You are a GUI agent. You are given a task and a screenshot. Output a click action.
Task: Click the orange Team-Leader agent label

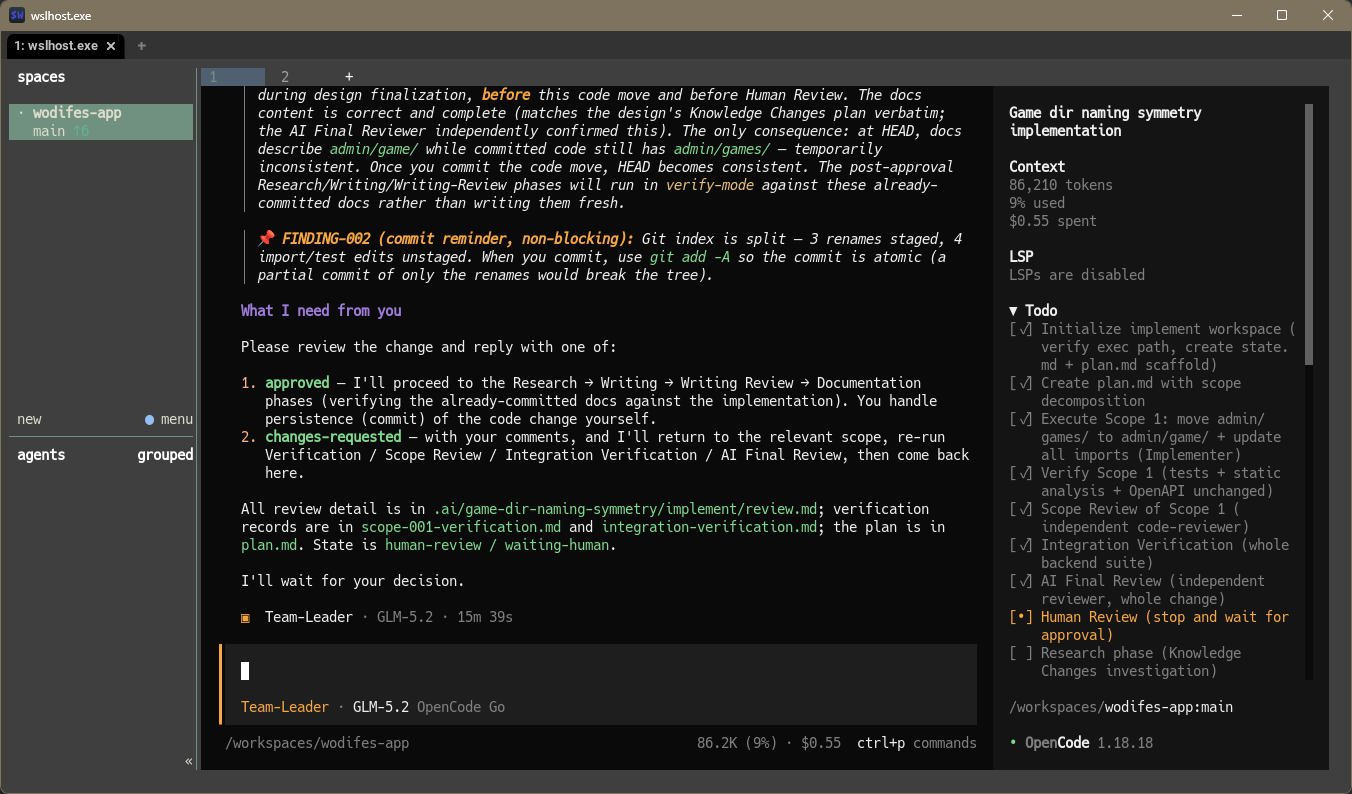point(285,707)
